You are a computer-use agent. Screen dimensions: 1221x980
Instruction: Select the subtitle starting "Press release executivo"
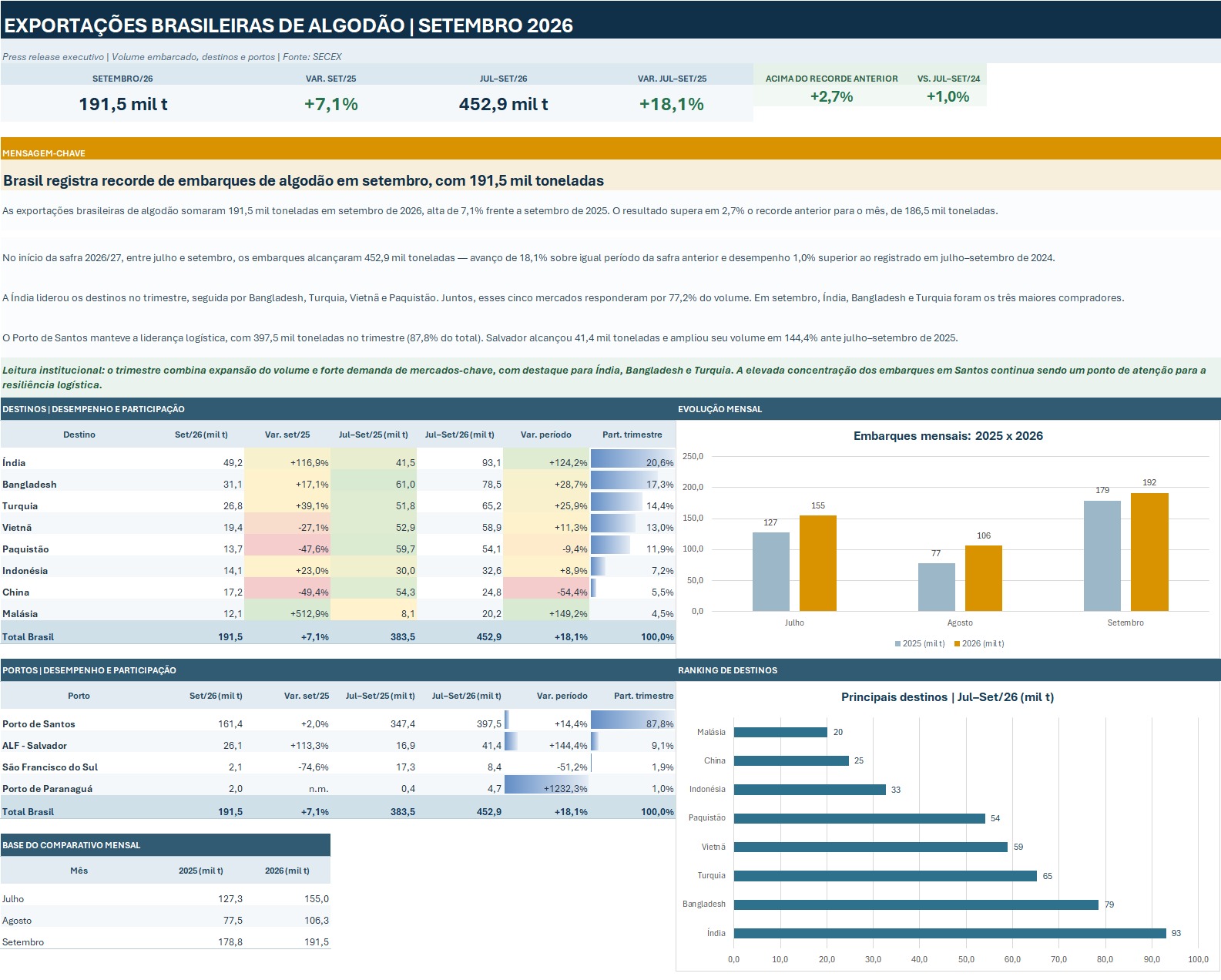click(172, 57)
